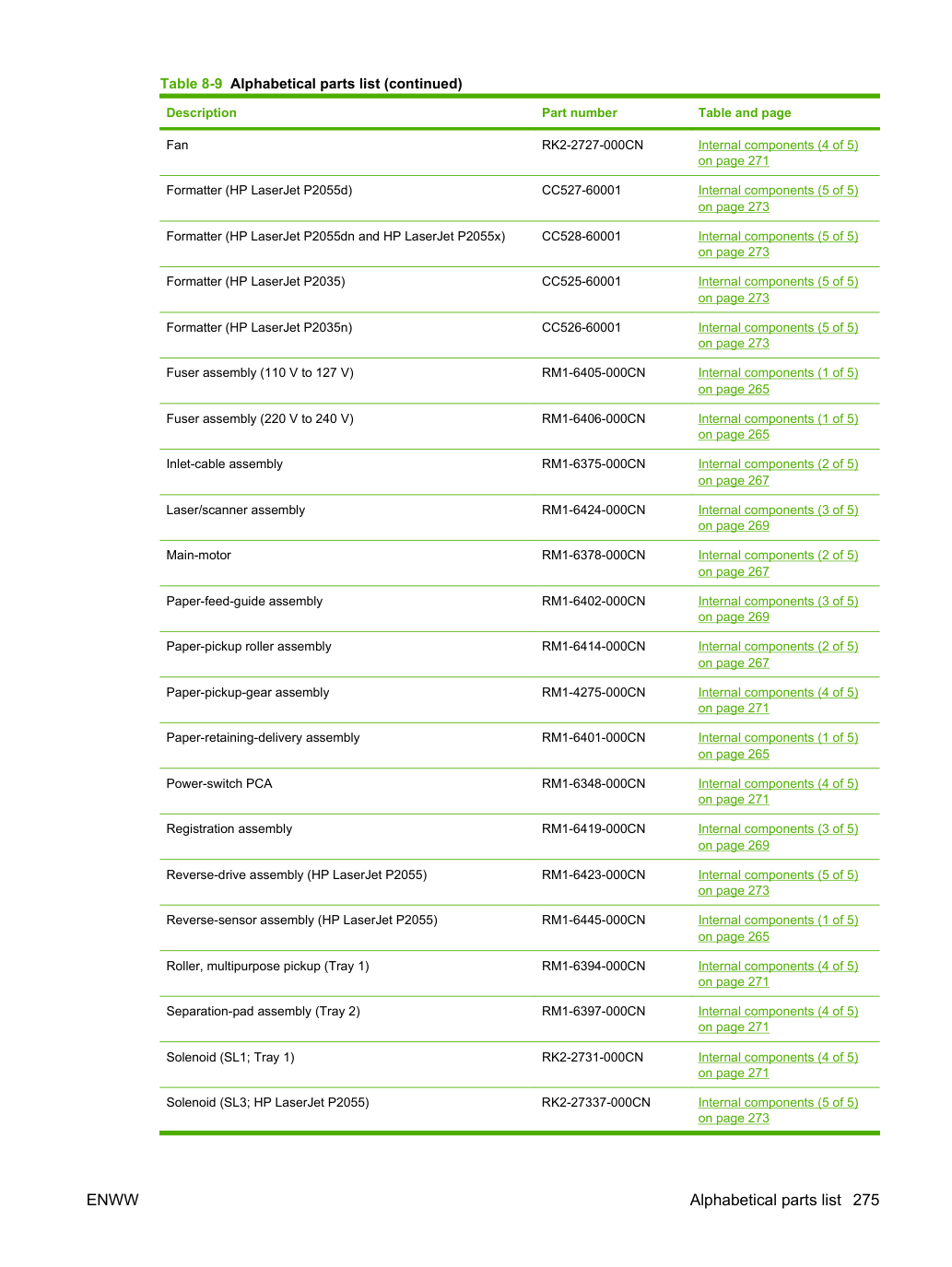Click Reverse-sensor assembly page 265 link
This screenshot has height=1267, width=952.
point(778,929)
